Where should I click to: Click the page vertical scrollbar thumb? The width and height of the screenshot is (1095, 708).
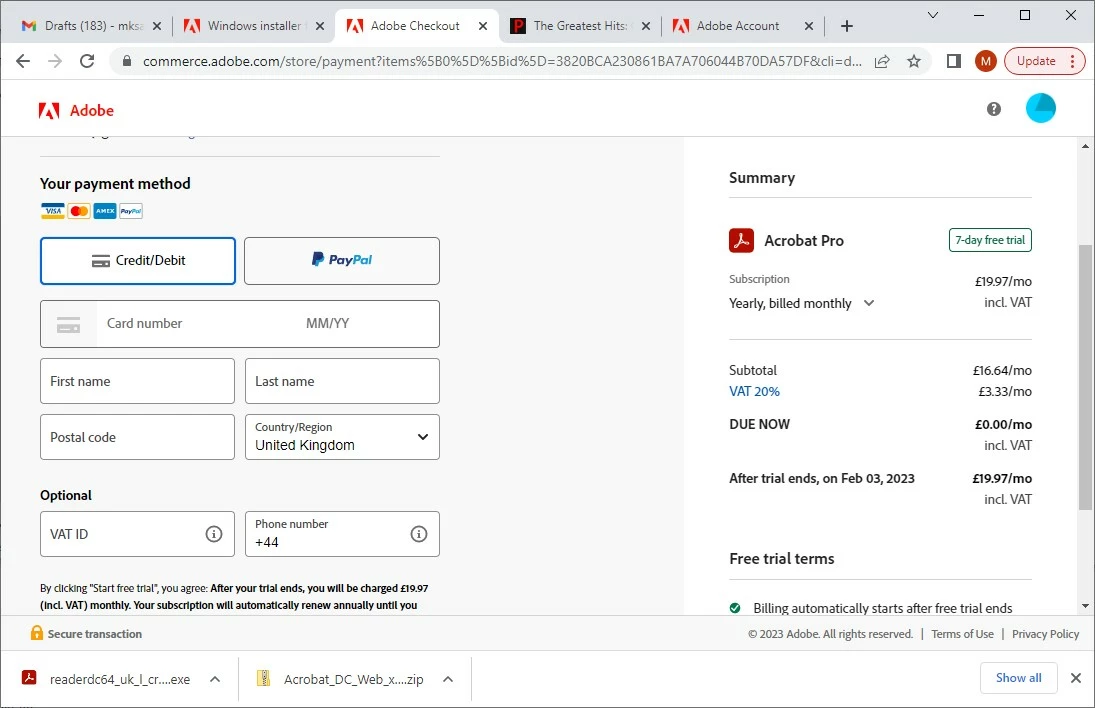tap(1085, 377)
